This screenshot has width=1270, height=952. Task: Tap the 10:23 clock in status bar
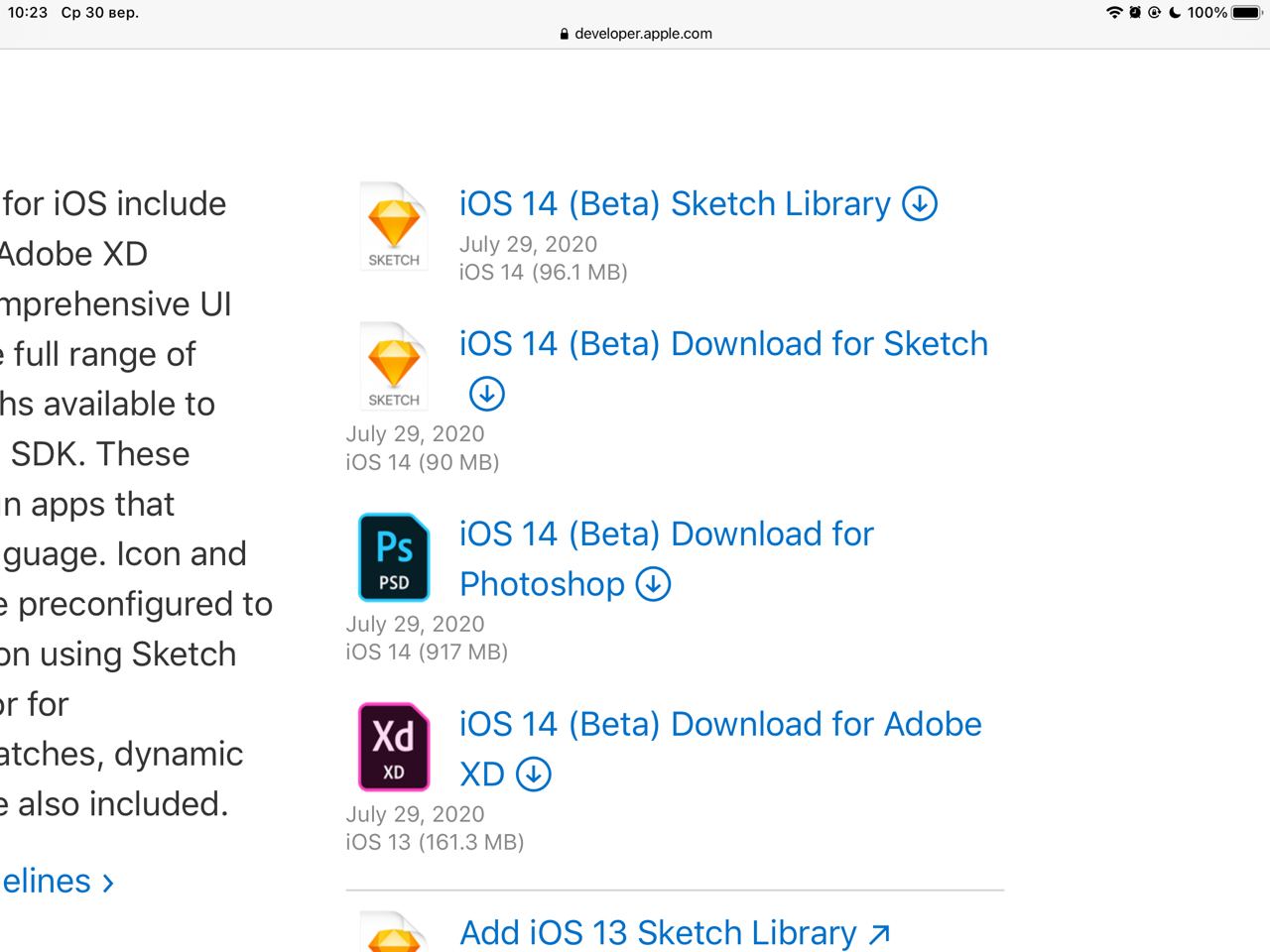(27, 13)
